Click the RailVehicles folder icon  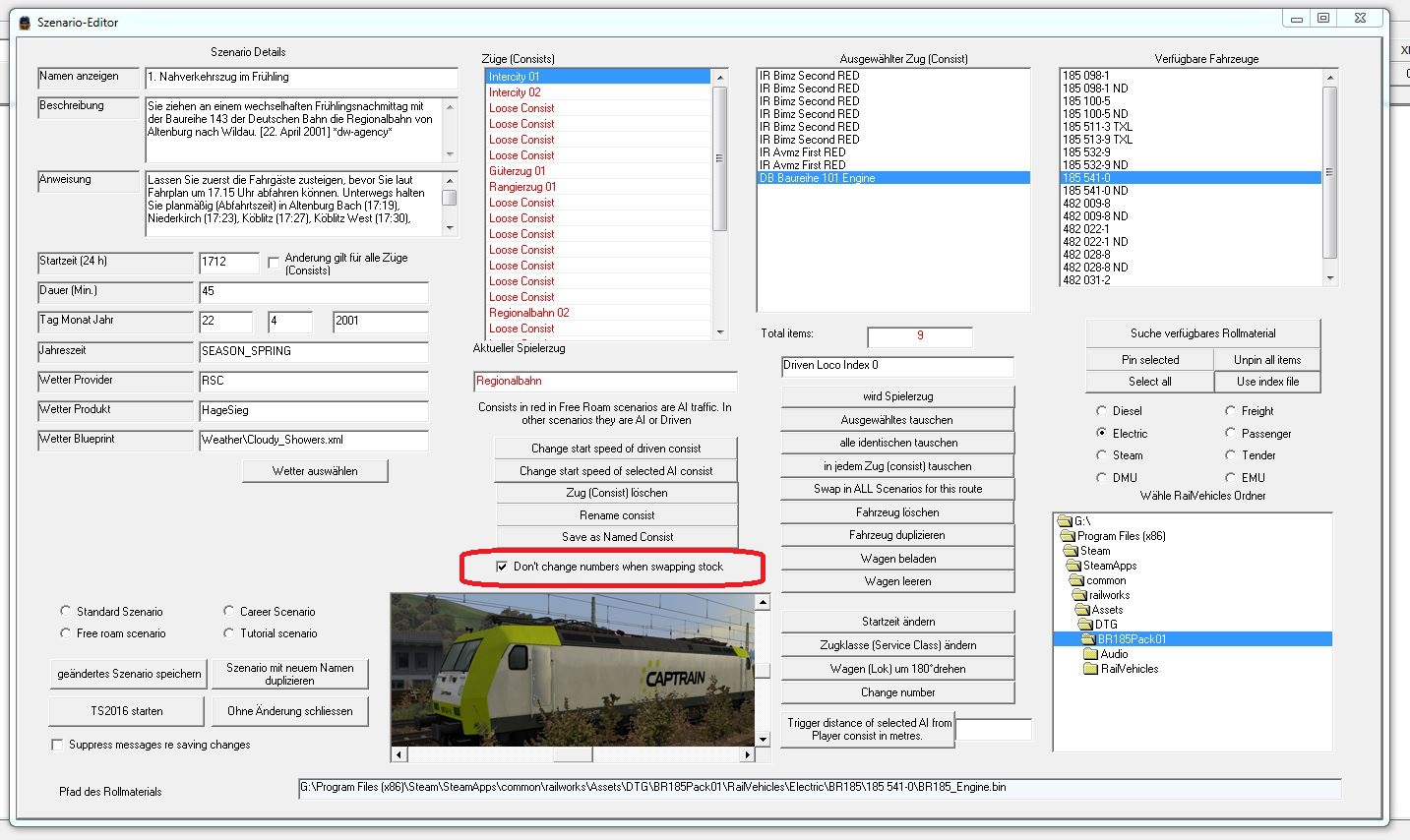coord(1090,669)
